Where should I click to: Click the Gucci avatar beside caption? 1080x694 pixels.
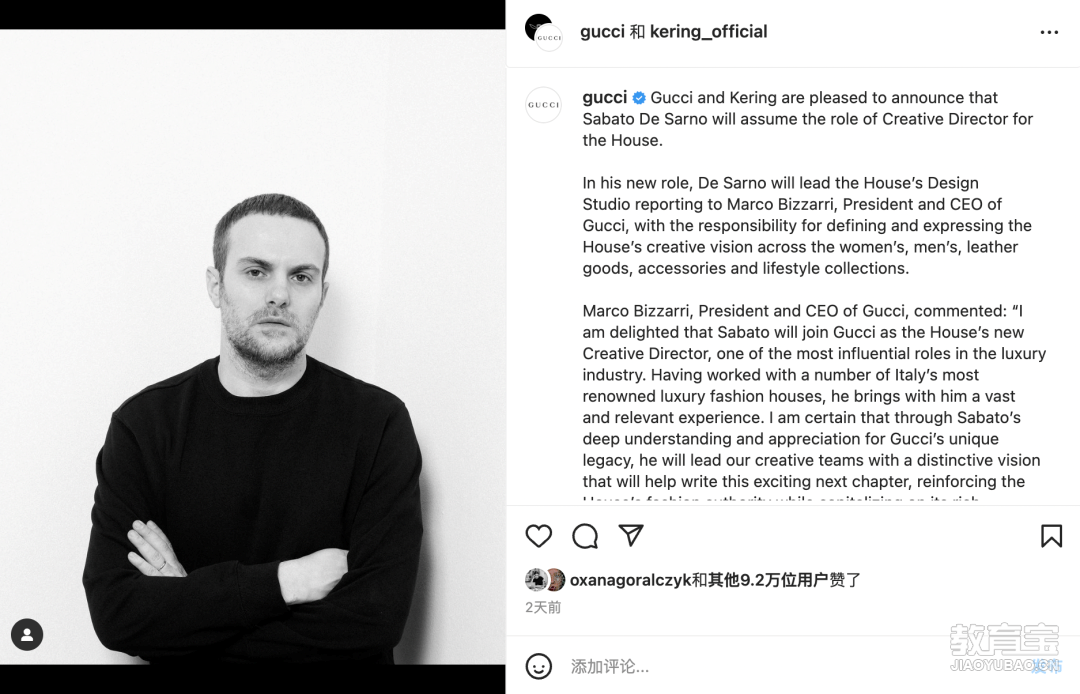(543, 105)
